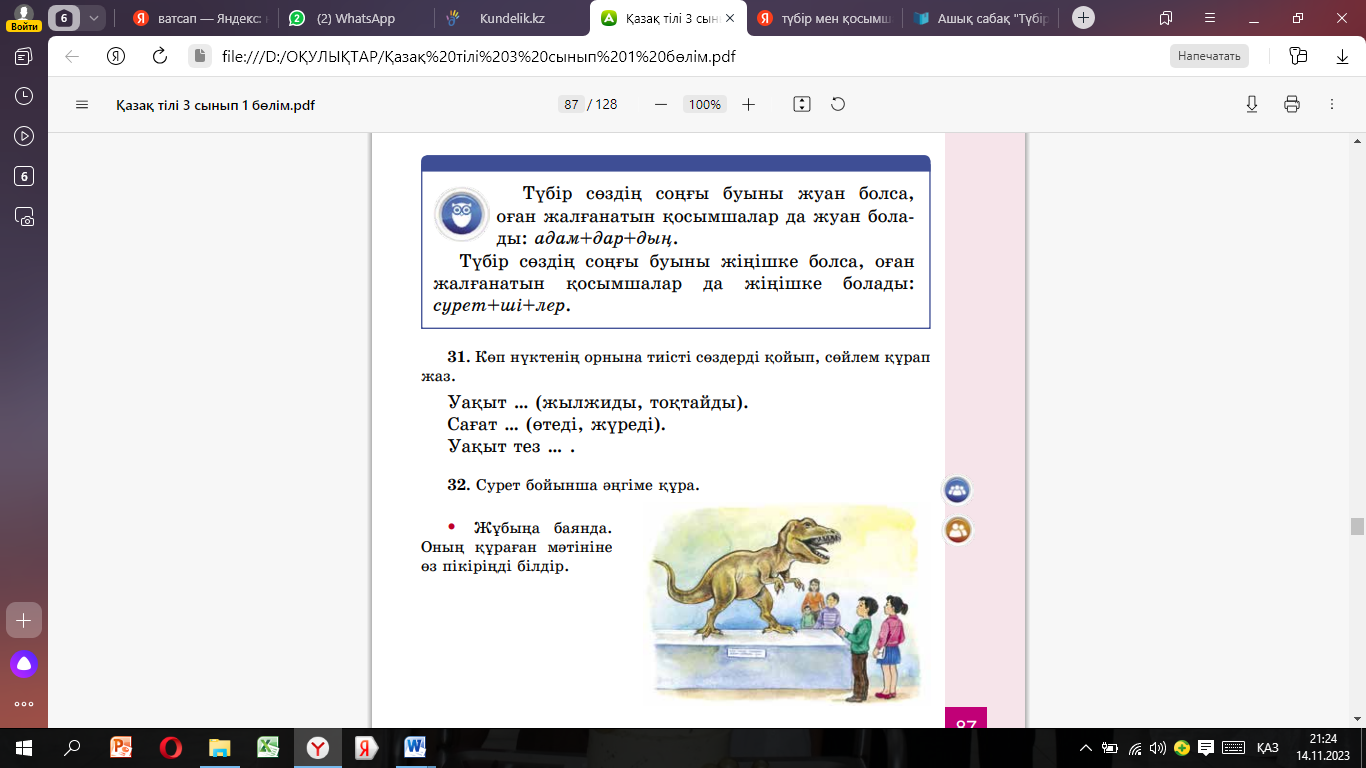Open the screenshot tool in the sidebar
The width and height of the screenshot is (1366, 768).
click(24, 216)
